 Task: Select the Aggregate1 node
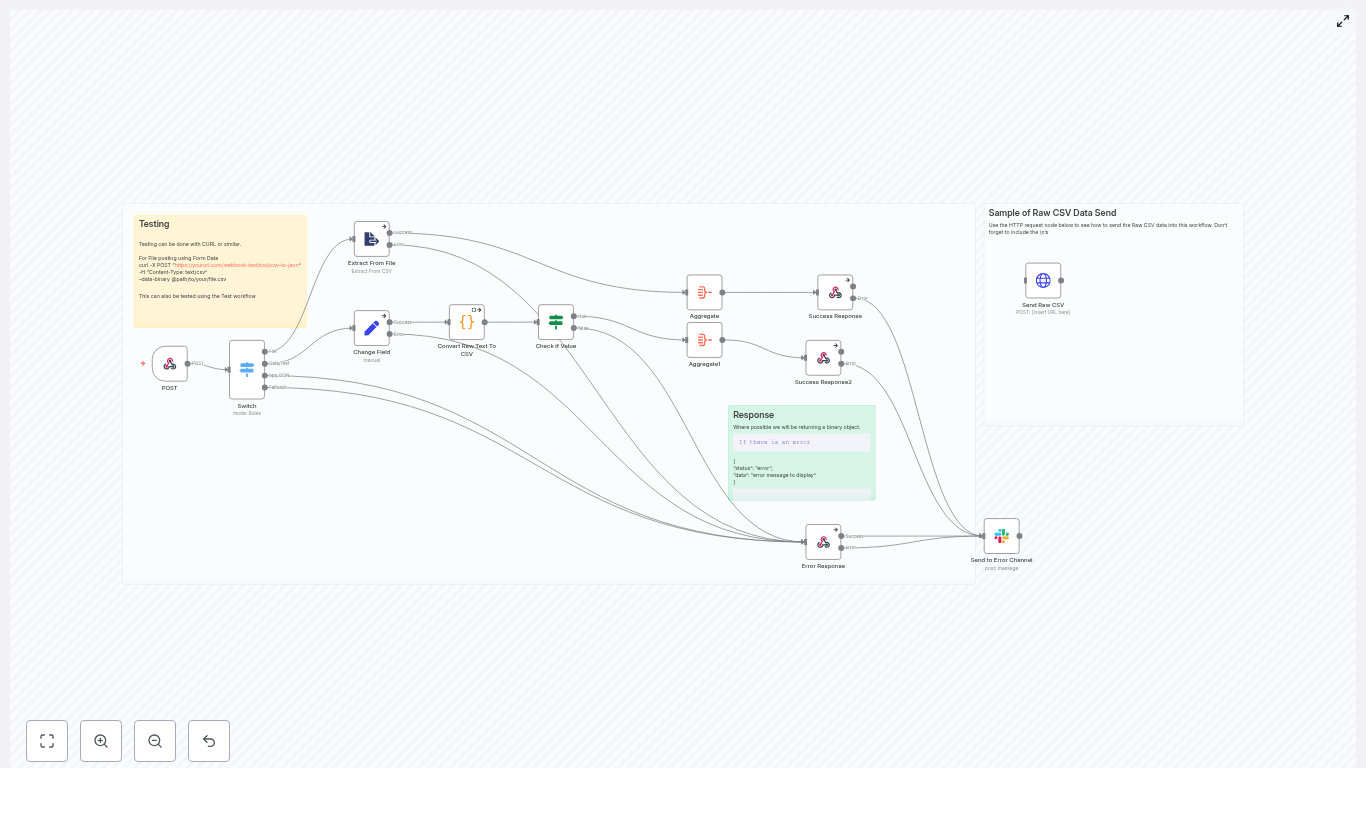pyautogui.click(x=704, y=340)
